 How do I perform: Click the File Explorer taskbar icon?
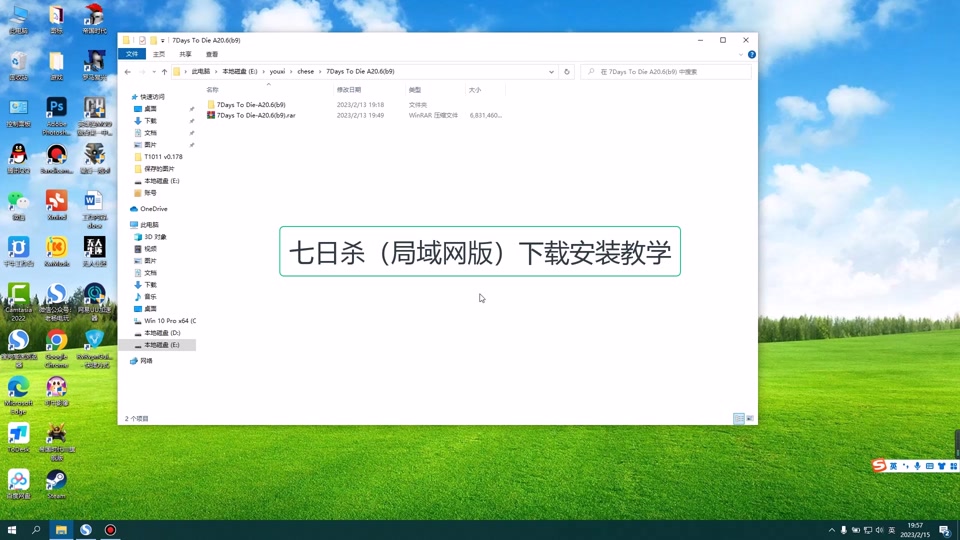click(61, 530)
